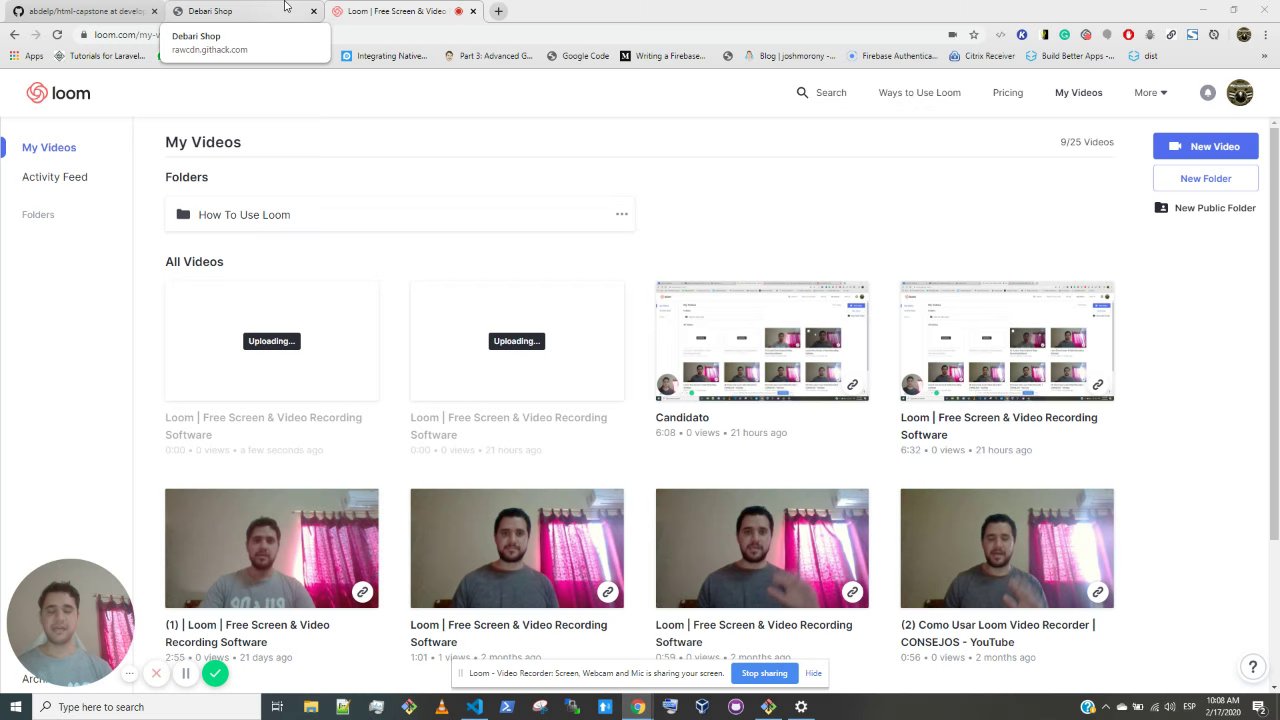Expand the More dropdown in Loom header
The image size is (1280, 720).
pos(1150,92)
